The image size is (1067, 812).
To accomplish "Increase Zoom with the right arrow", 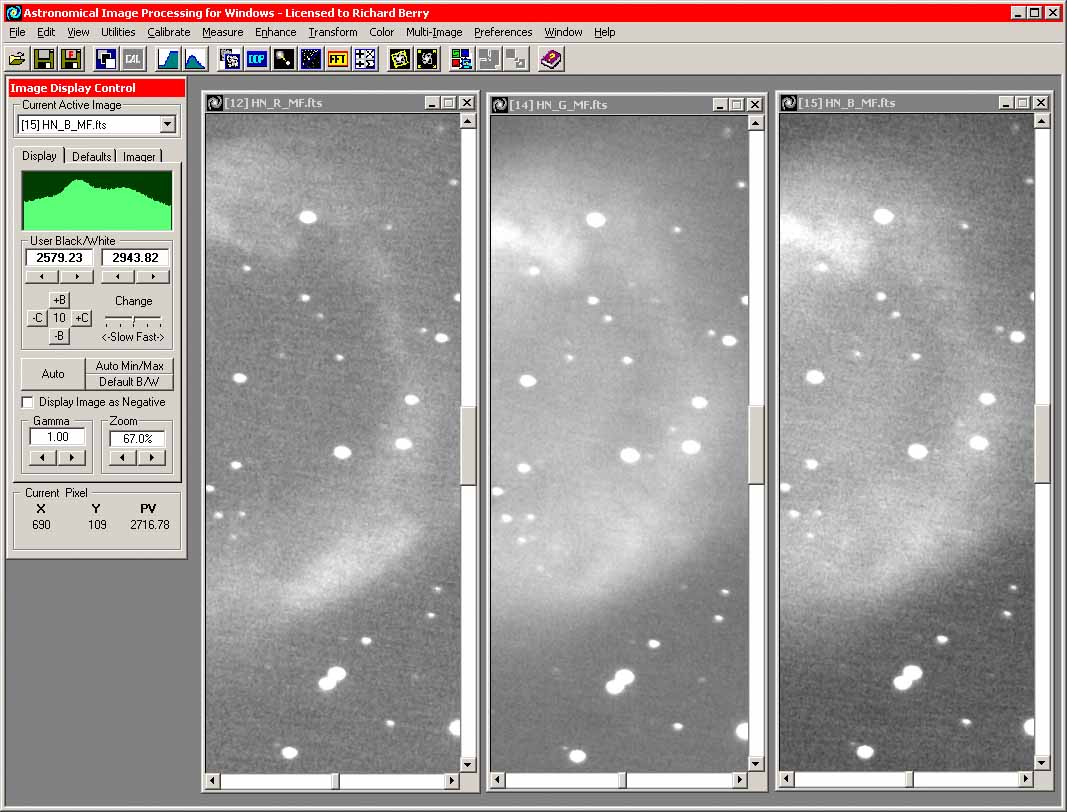I will pyautogui.click(x=151, y=458).
